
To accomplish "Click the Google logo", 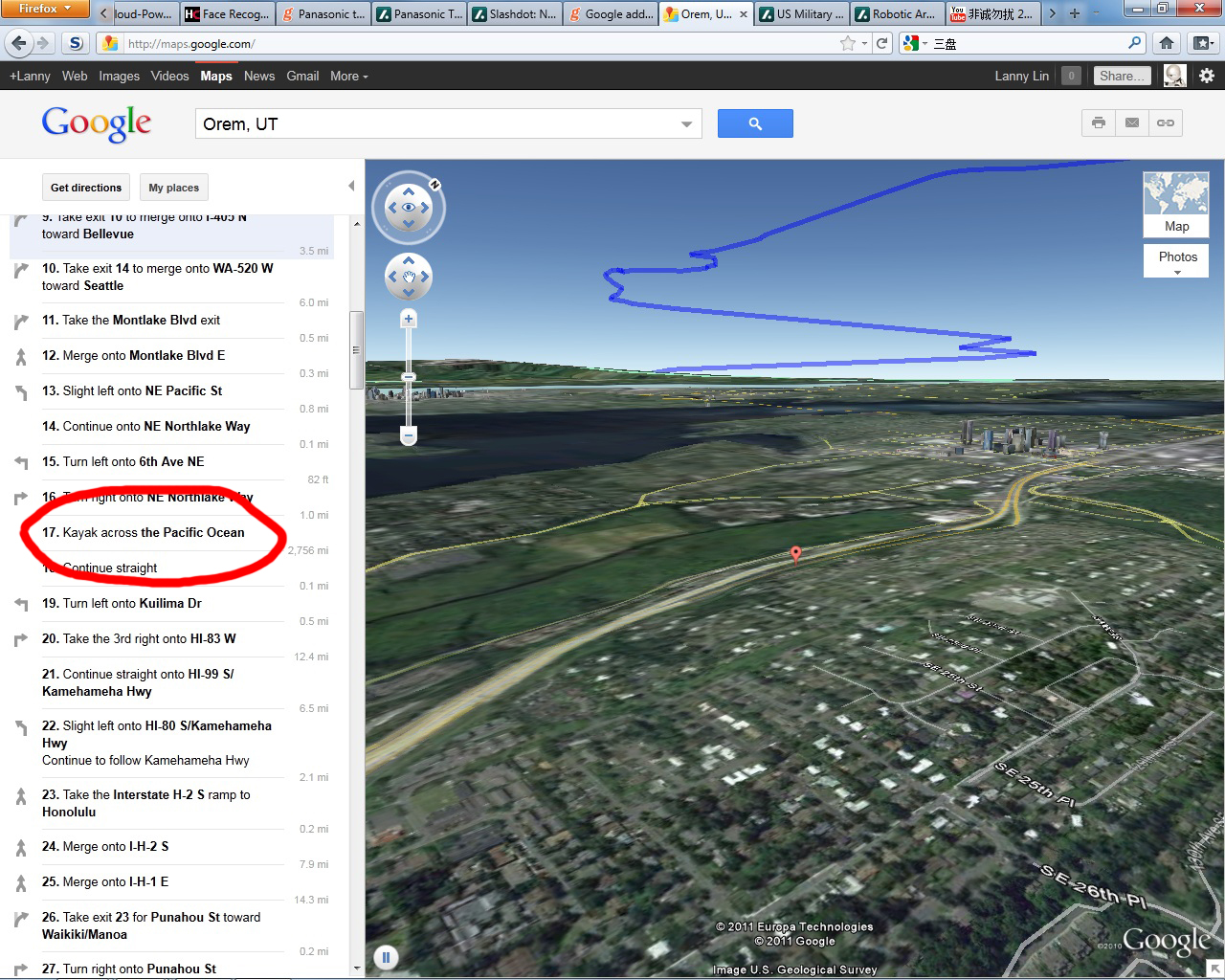I will click(x=97, y=123).
